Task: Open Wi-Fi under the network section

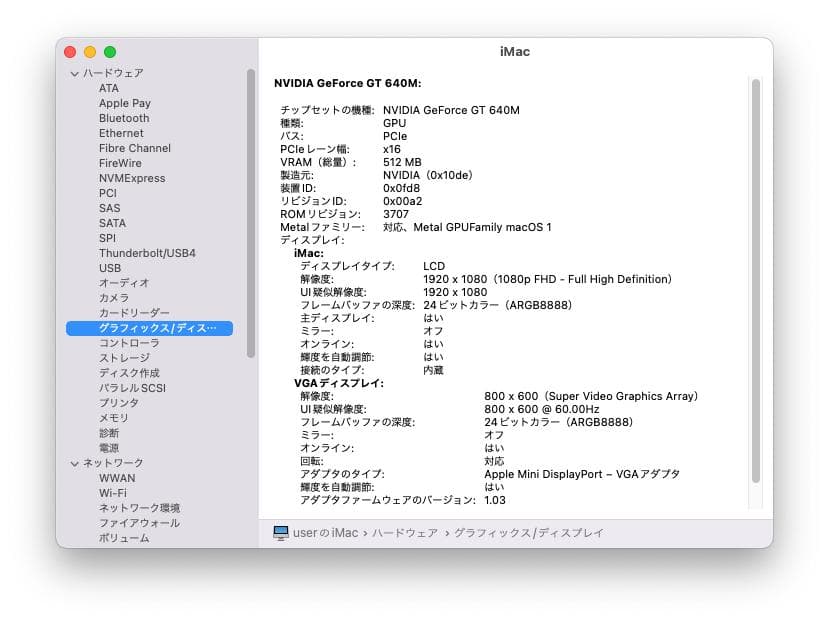Action: 112,493
